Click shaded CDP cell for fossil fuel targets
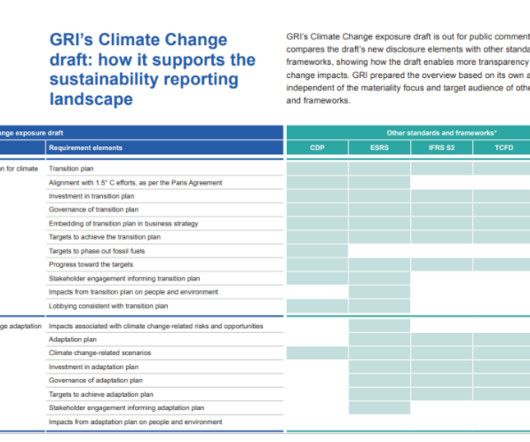530x442 pixels. point(317,251)
